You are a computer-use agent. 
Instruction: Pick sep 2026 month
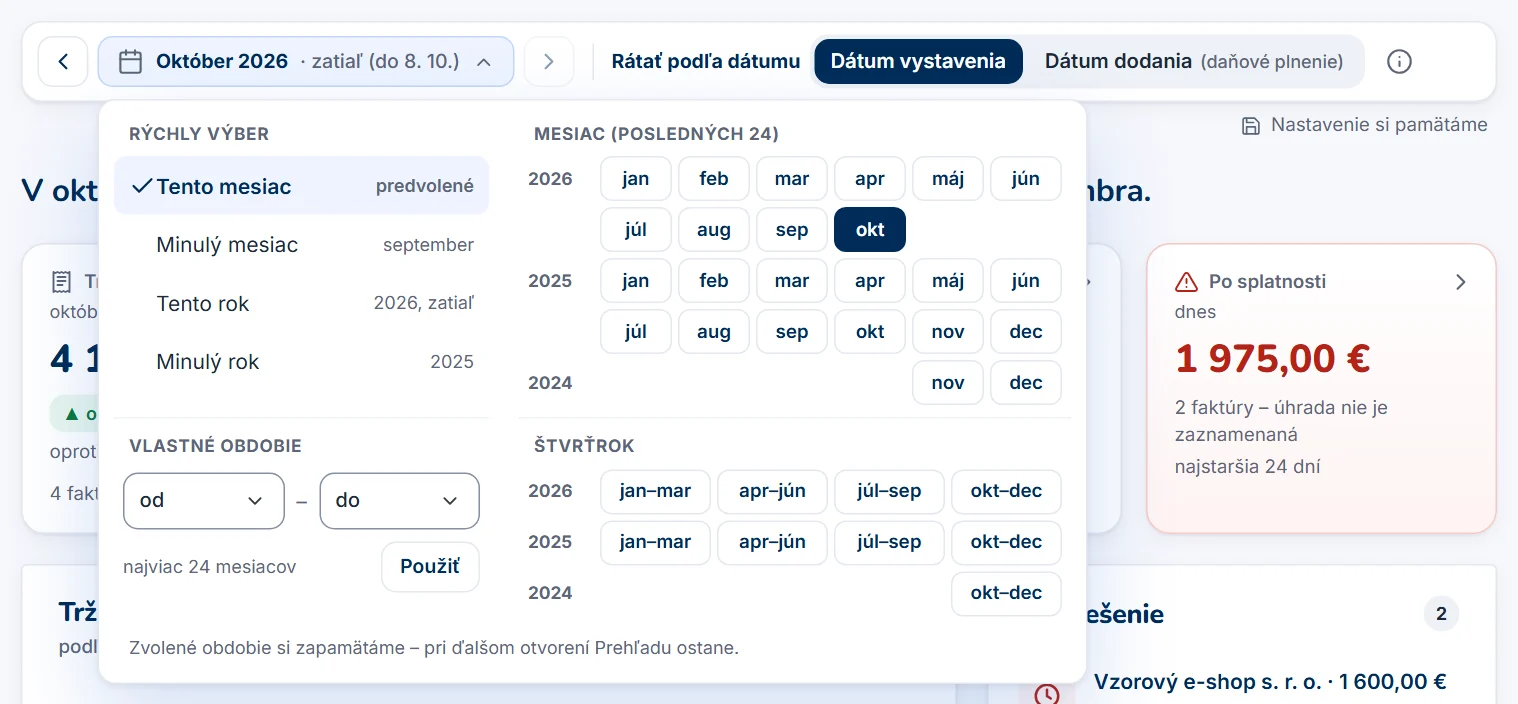click(x=792, y=230)
